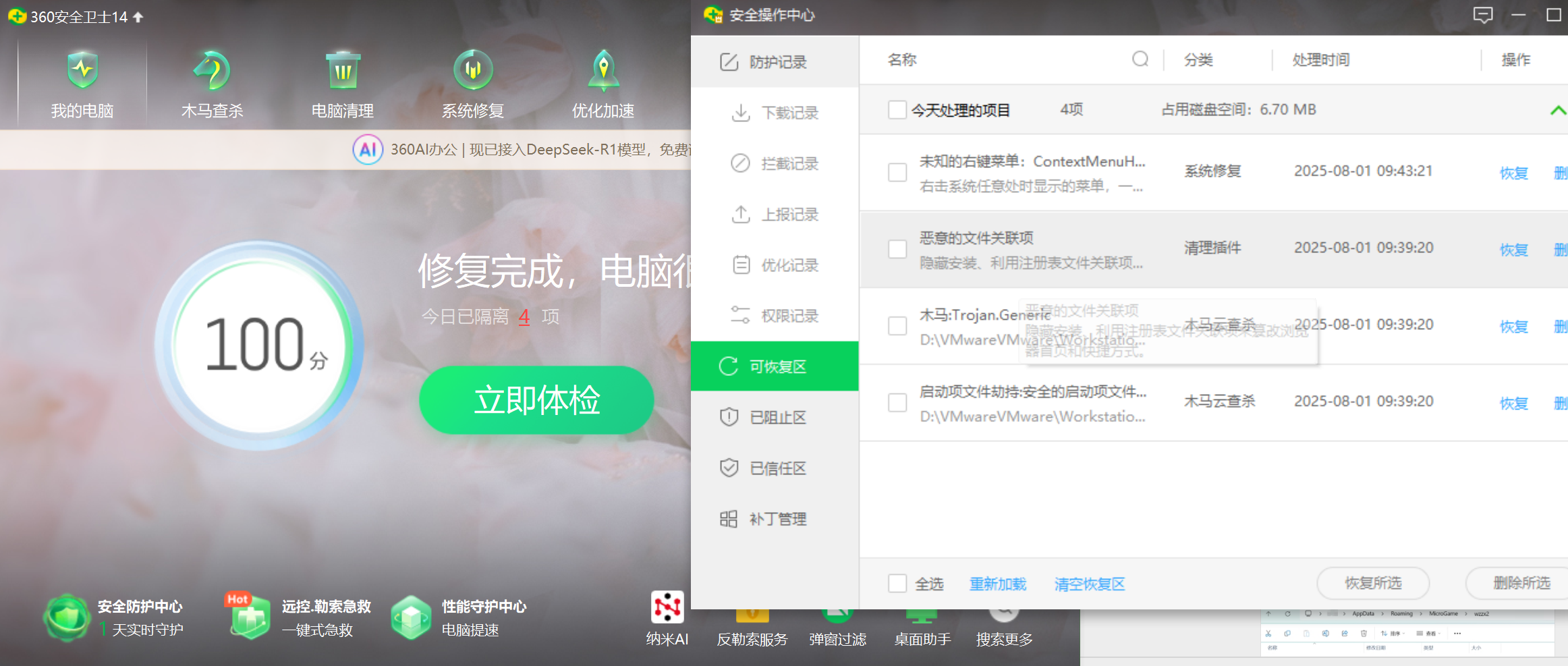The height and width of the screenshot is (666, 1568).
Task: Click 恢复 for 启动项文件劫持 row
Action: (x=1513, y=404)
